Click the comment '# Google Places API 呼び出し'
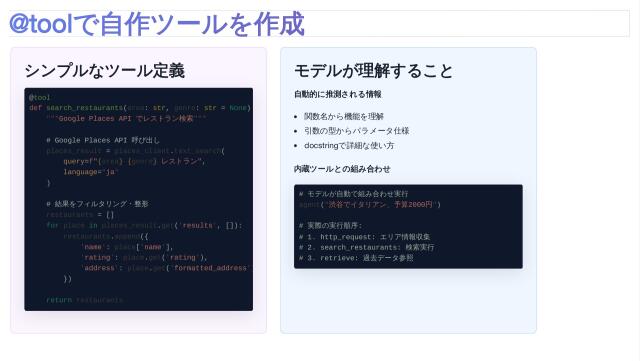640x361 pixels. click(103, 140)
